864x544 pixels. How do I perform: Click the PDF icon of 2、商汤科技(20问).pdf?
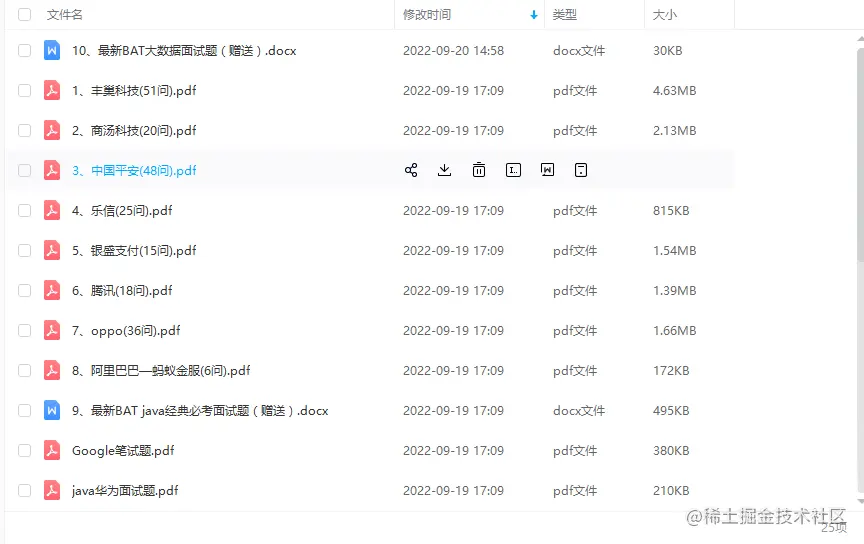coord(52,131)
